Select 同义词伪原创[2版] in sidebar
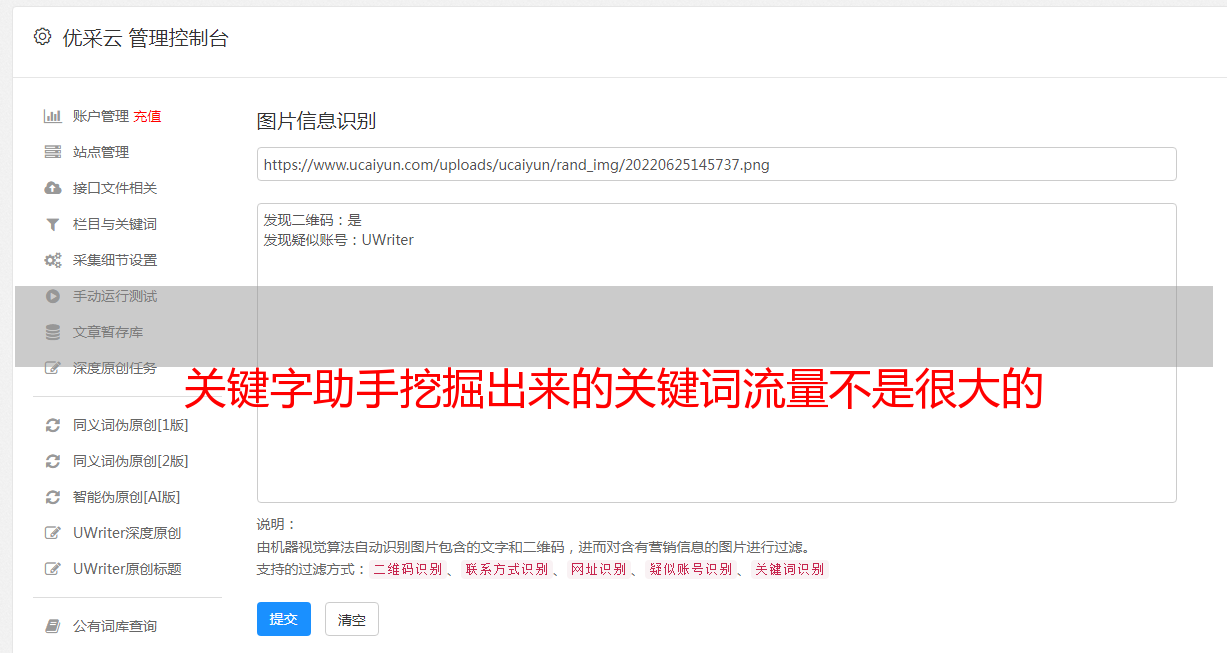 click(x=131, y=461)
